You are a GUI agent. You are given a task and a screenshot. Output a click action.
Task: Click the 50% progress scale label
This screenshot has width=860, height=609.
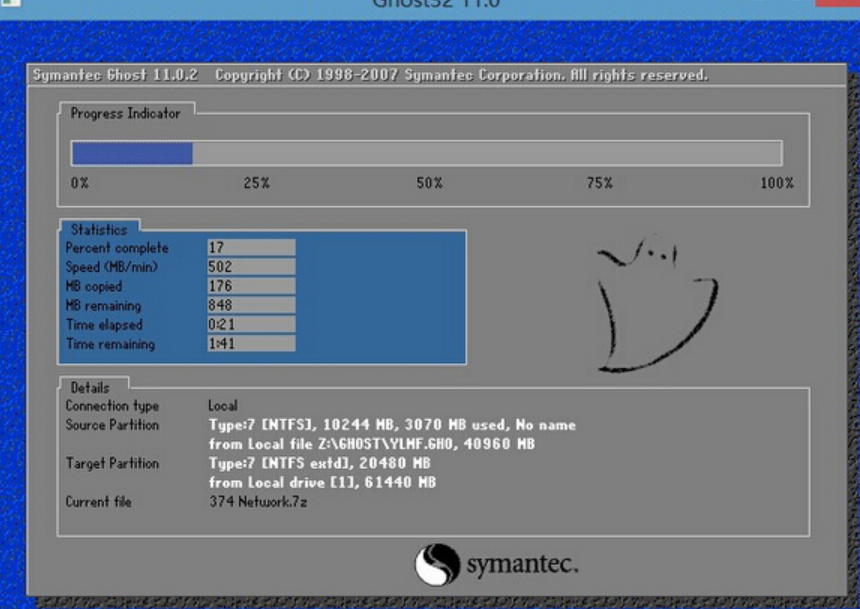(x=429, y=183)
